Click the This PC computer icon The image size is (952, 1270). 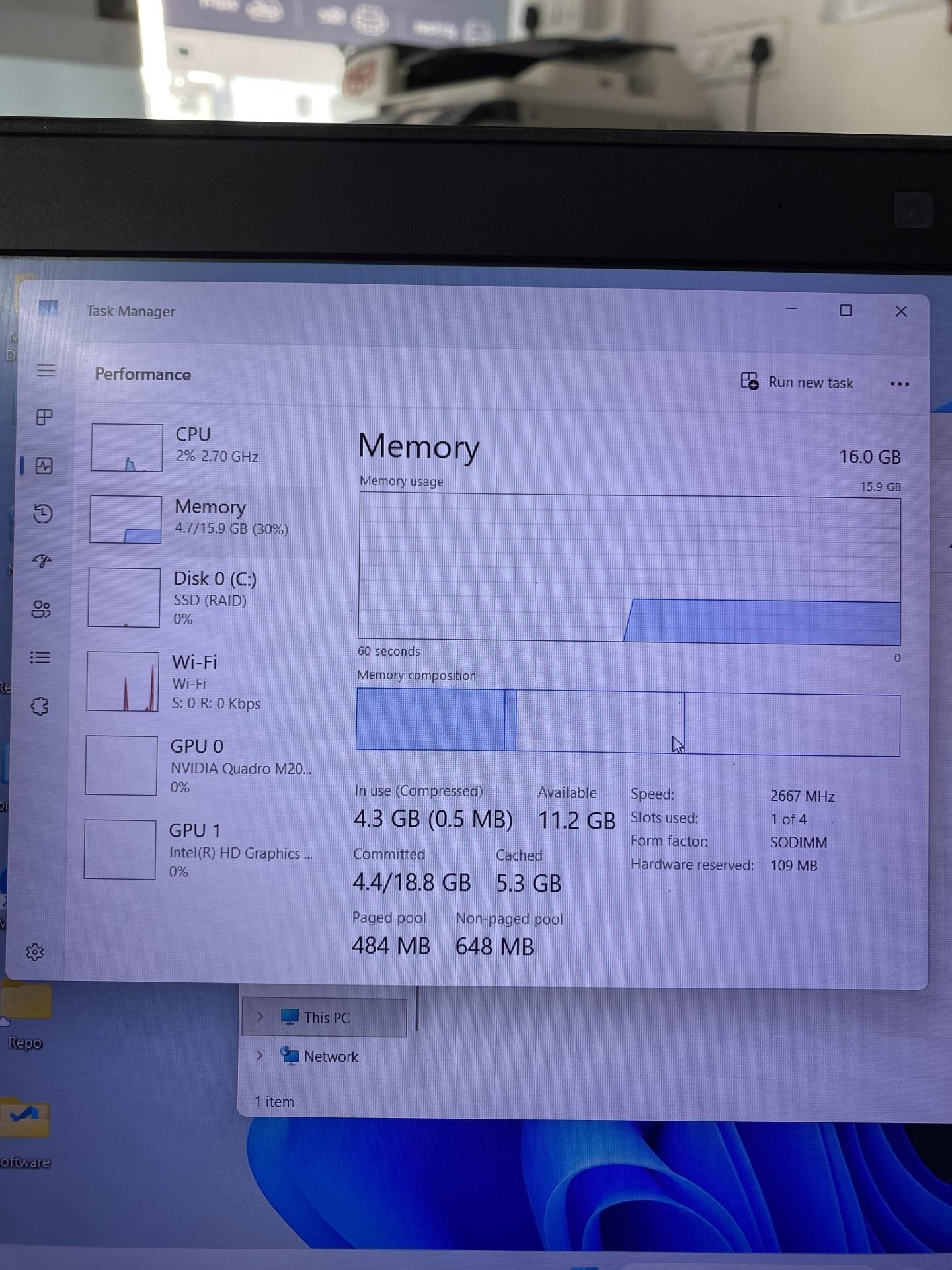pos(290,1017)
